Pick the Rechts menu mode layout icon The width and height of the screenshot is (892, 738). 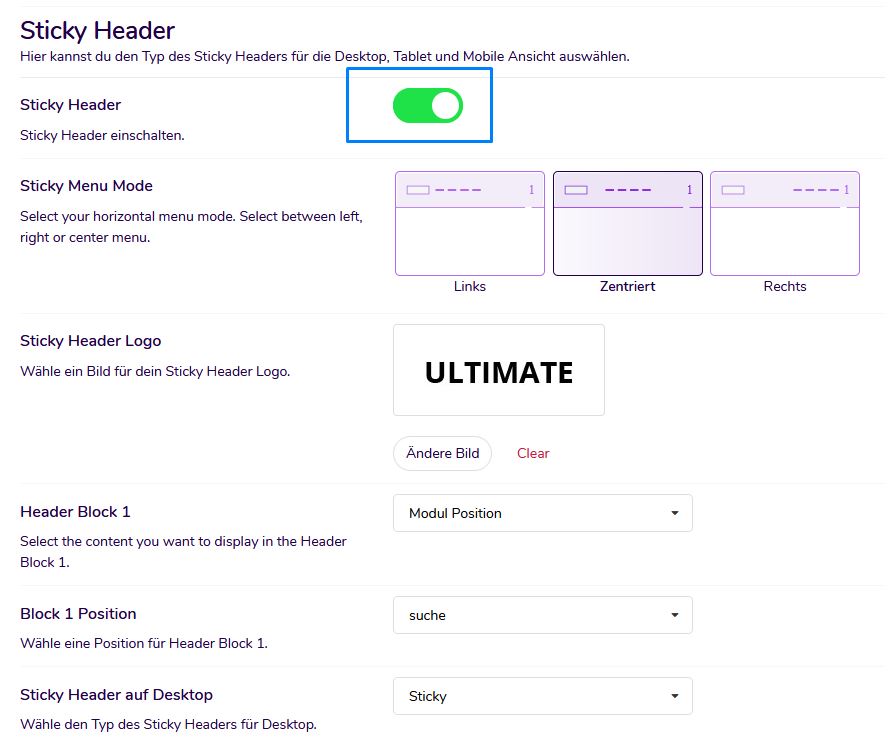click(x=784, y=223)
